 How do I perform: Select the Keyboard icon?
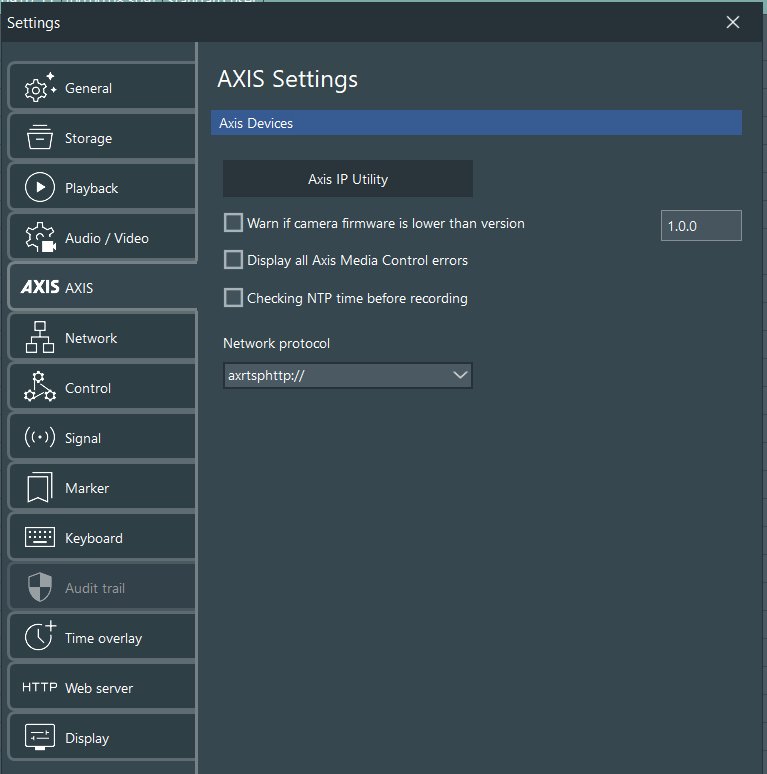tap(39, 538)
